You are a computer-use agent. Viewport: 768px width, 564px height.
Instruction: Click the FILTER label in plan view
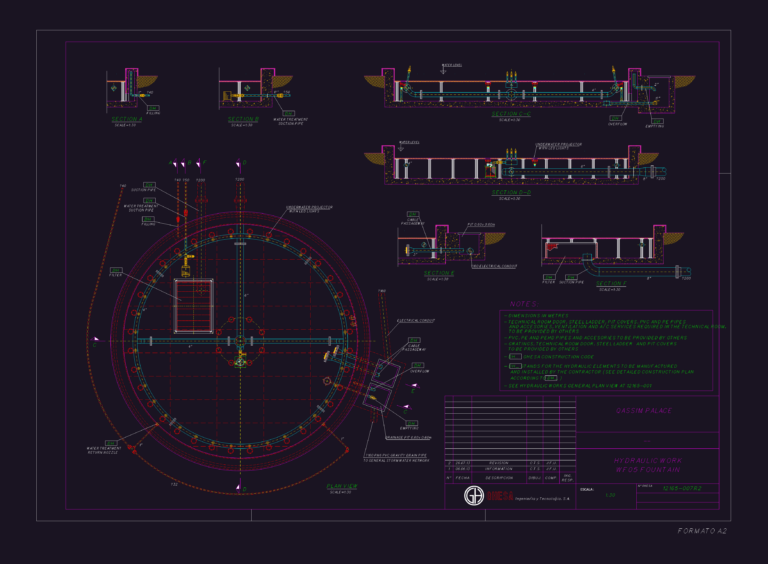[x=115, y=275]
